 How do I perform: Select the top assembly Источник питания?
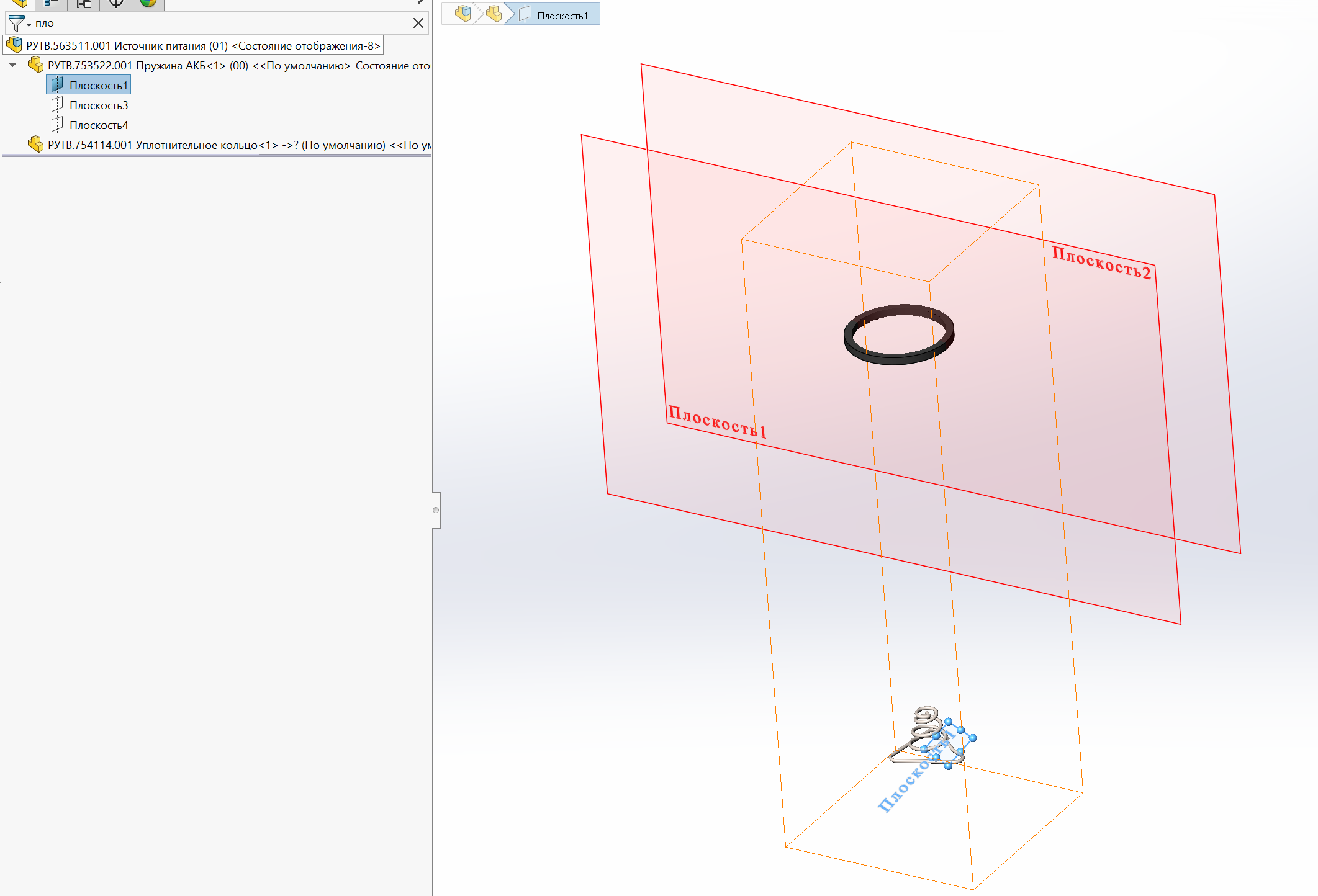click(194, 45)
